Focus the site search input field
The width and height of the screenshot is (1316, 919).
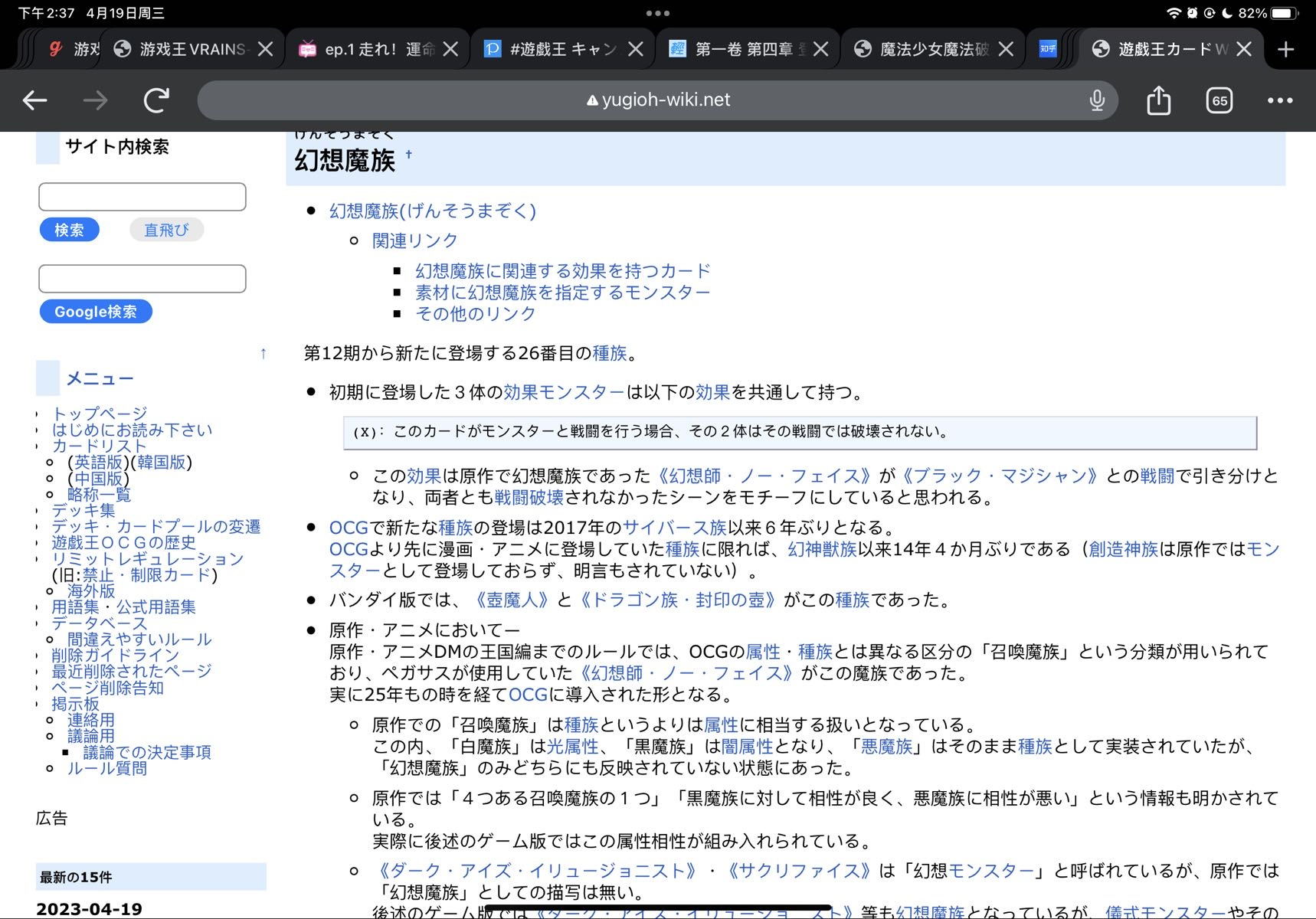[x=142, y=197]
